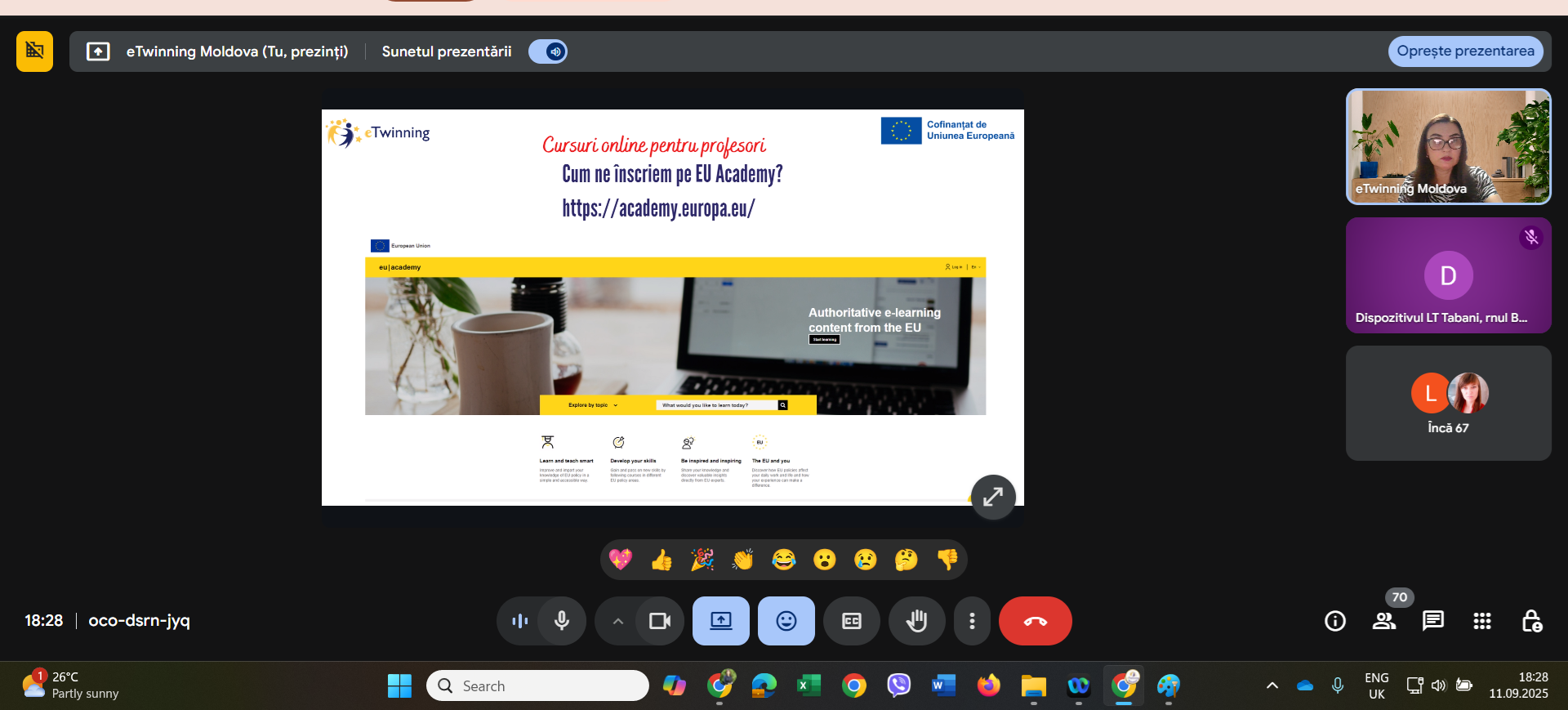Open the Windows Start menu
Image resolution: width=1568 pixels, height=710 pixels.
coord(399,685)
